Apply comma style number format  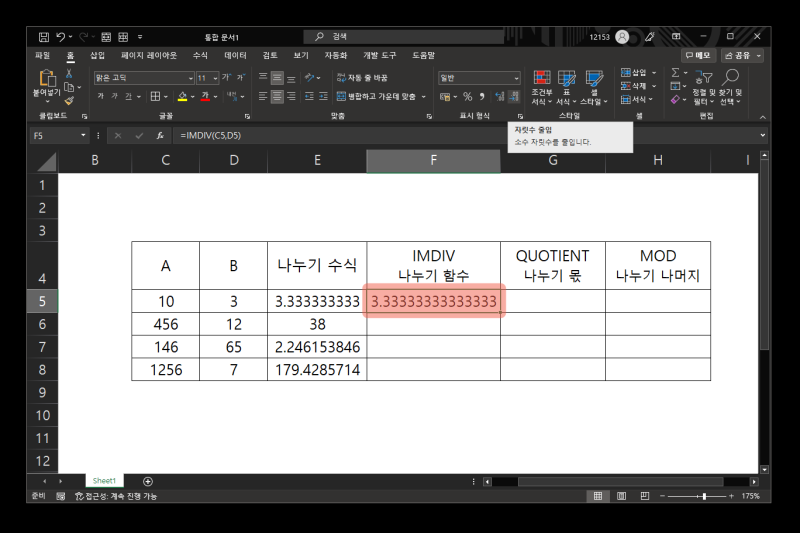tap(482, 96)
